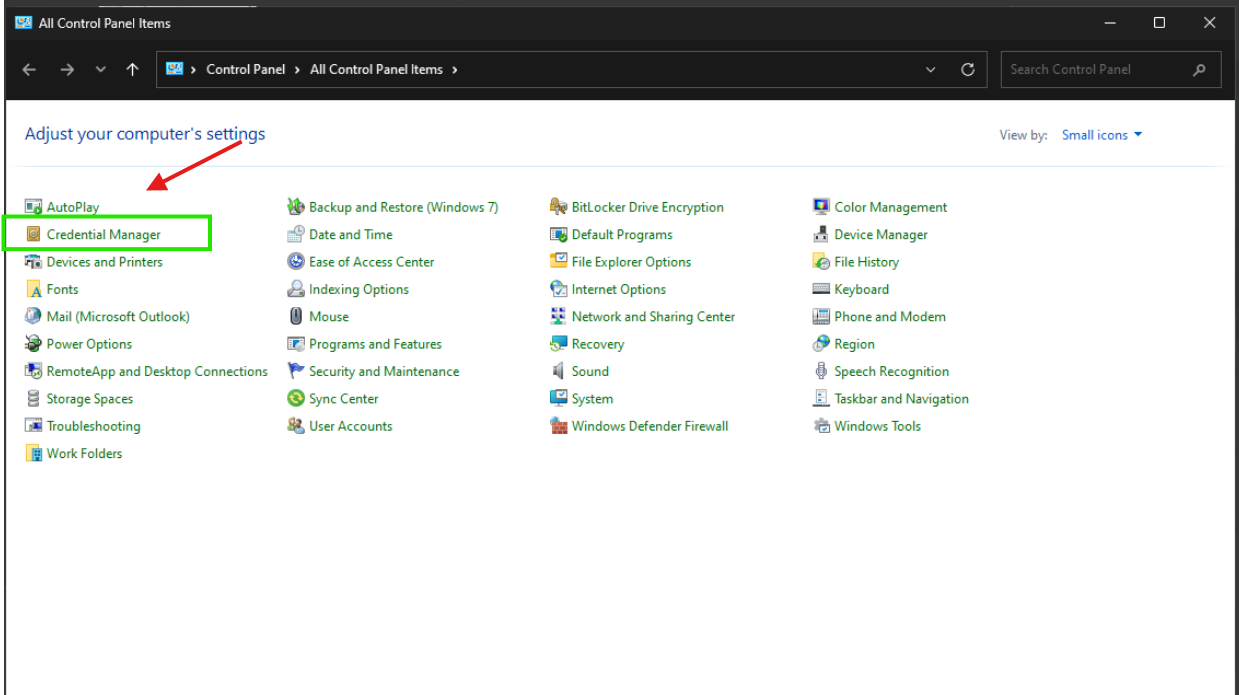Click the Mail (Microsoft Outlook) icon
Screen dimensions: 1239x695
pos(33,316)
